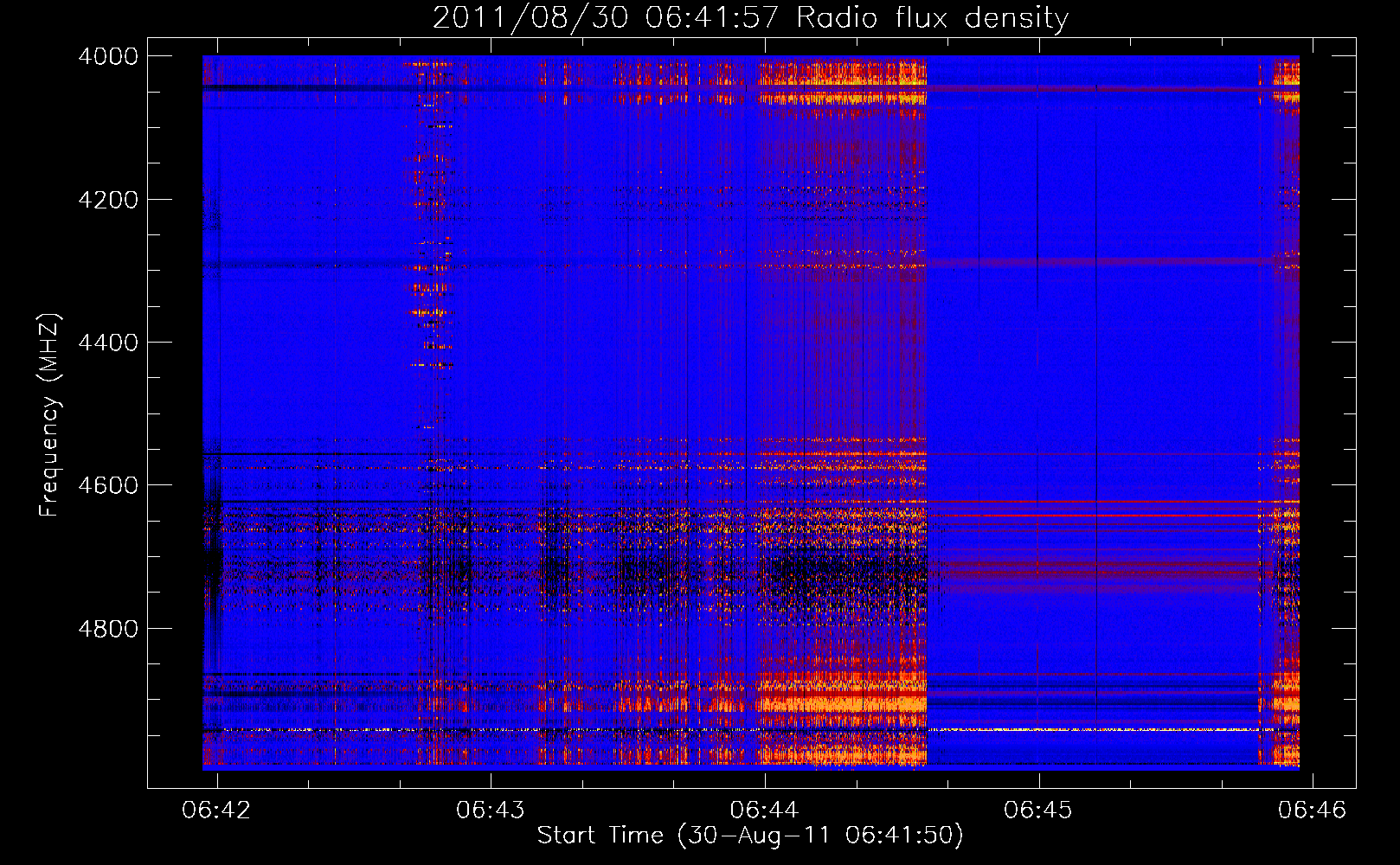This screenshot has height=865, width=1400.
Task: Select the 4000 frequency axis label
Action: click(x=108, y=56)
